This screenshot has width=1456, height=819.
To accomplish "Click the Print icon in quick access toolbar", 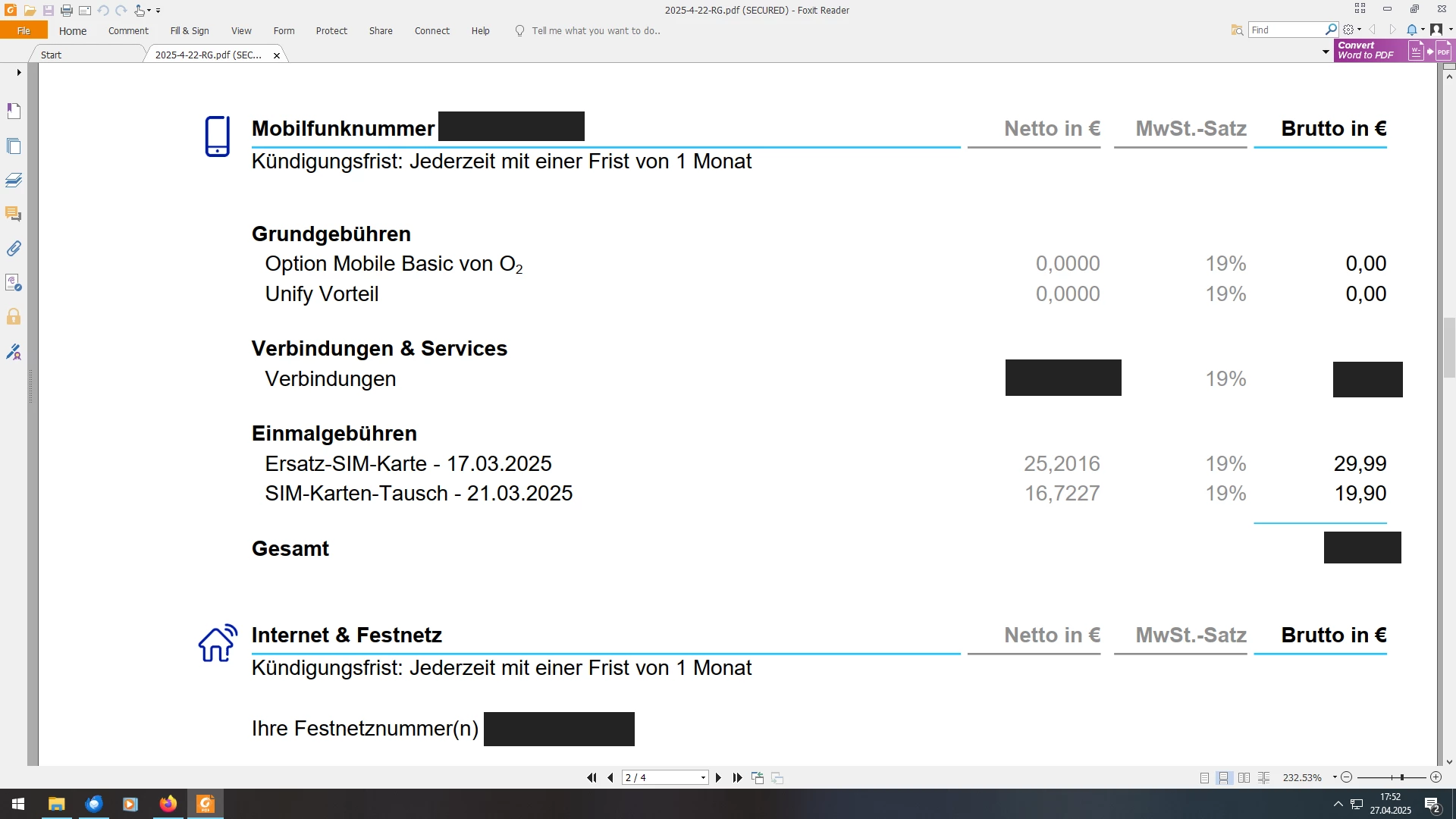I will 67,11.
